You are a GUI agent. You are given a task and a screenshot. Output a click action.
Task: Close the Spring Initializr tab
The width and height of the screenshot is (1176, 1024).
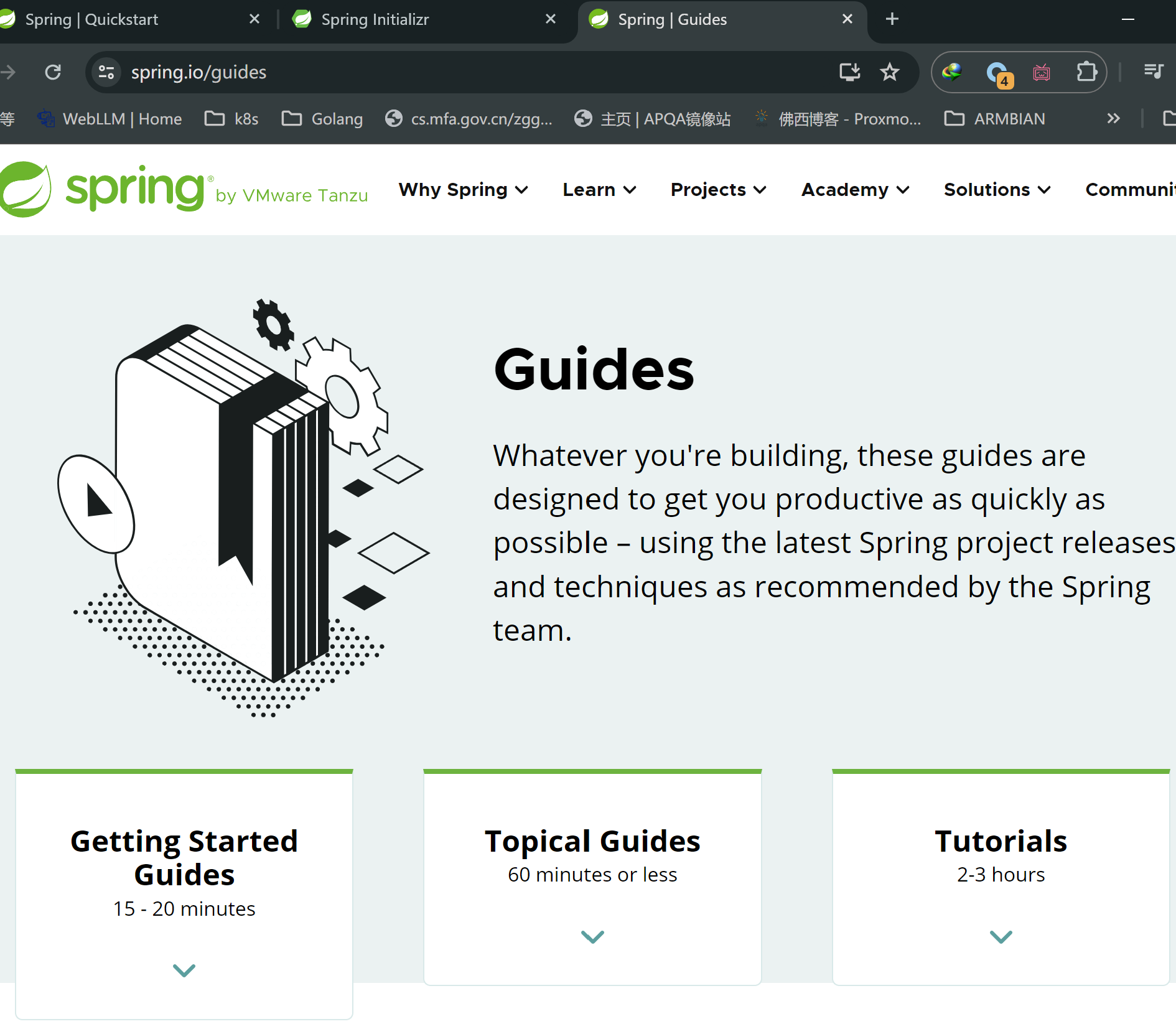pyautogui.click(x=550, y=19)
